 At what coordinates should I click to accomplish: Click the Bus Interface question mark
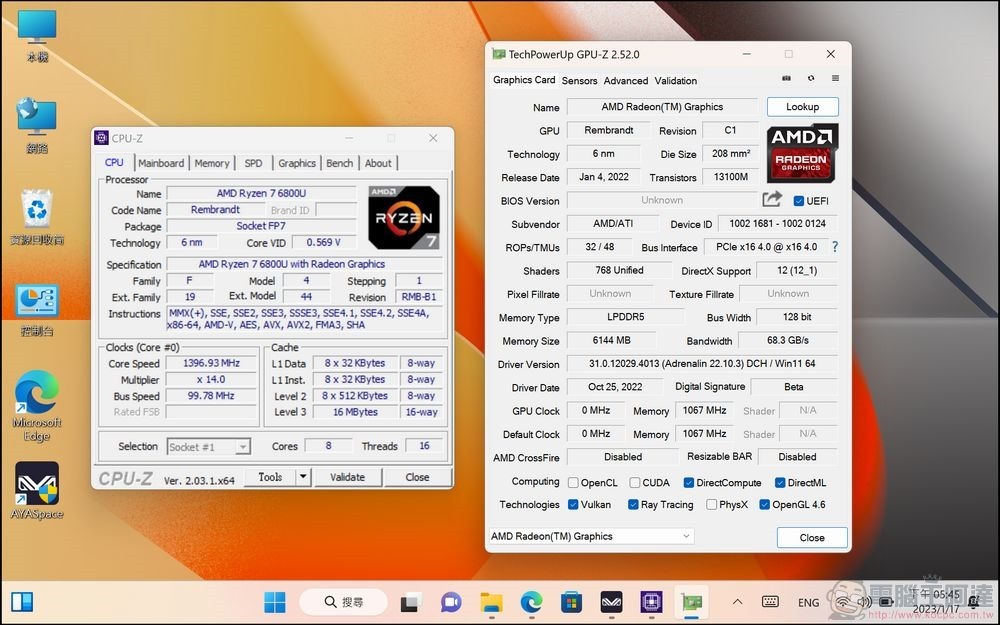tap(835, 247)
